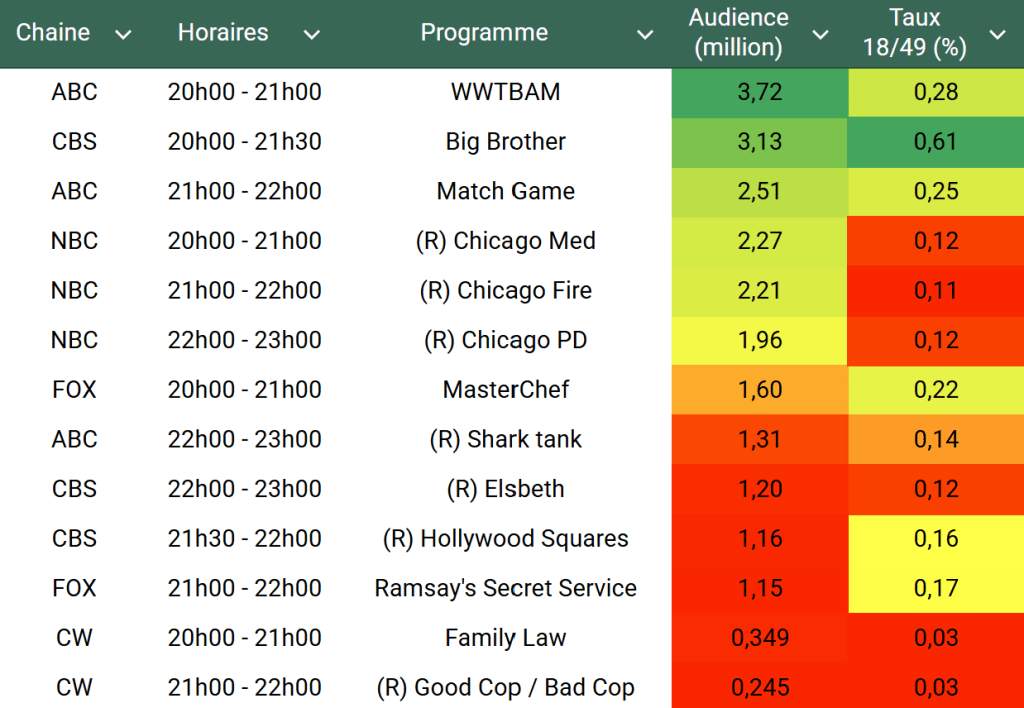Select the red 0,245 audience cell
The width and height of the screenshot is (1024, 708).
point(759,688)
